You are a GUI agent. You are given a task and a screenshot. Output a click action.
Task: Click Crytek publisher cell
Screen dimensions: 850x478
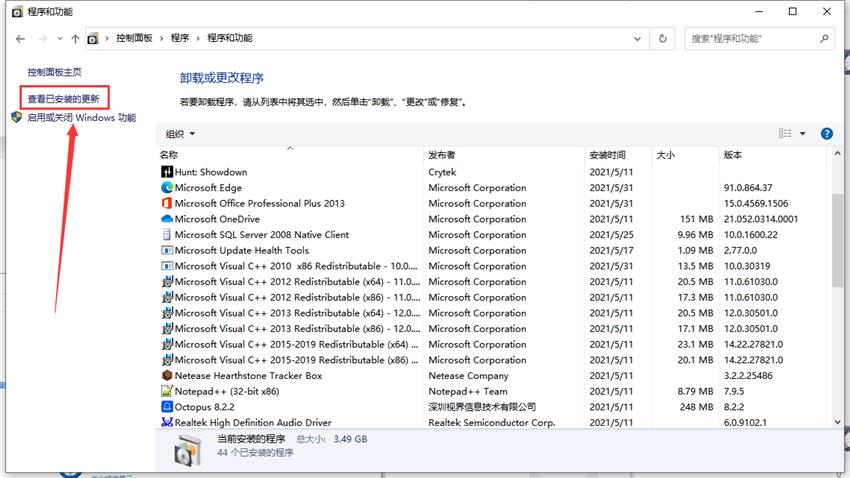click(x=442, y=172)
